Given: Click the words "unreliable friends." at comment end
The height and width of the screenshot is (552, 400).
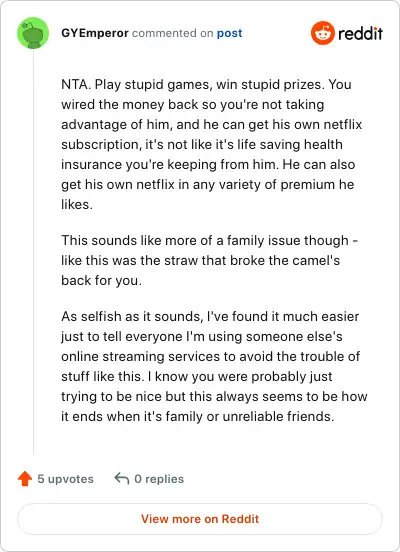Looking at the screenshot, I should coord(278,416).
